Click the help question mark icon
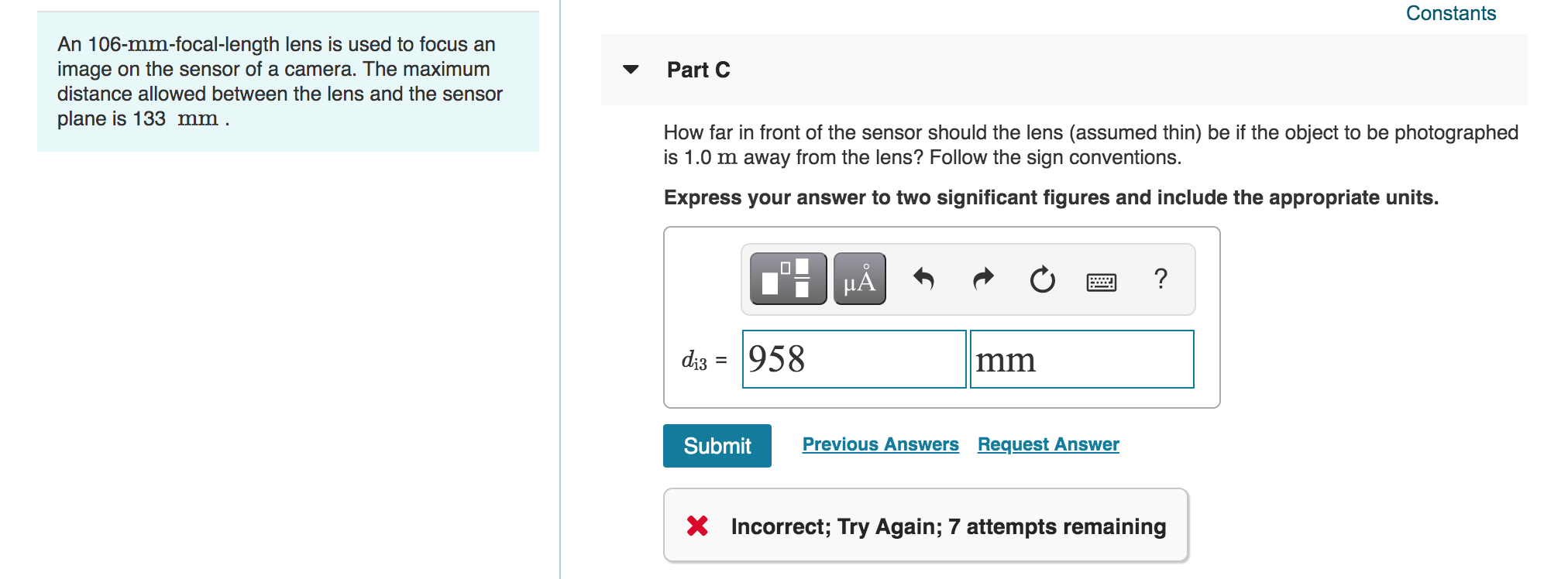This screenshot has height=579, width=1568. pos(1160,280)
